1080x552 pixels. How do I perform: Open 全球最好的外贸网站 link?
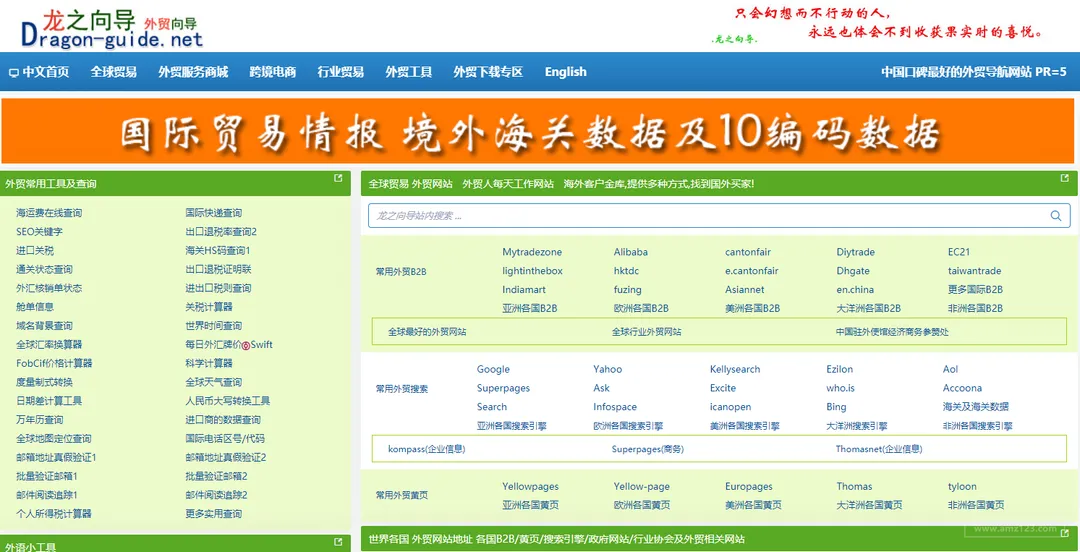click(x=427, y=331)
